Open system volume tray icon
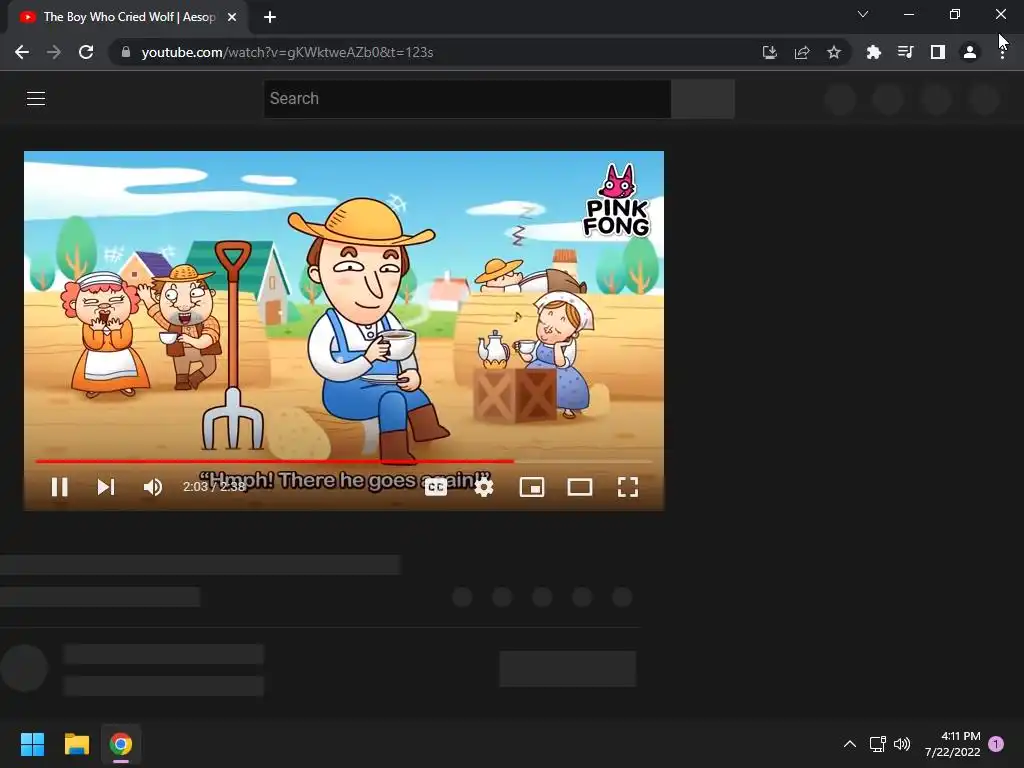The width and height of the screenshot is (1024, 768). pyautogui.click(x=902, y=744)
